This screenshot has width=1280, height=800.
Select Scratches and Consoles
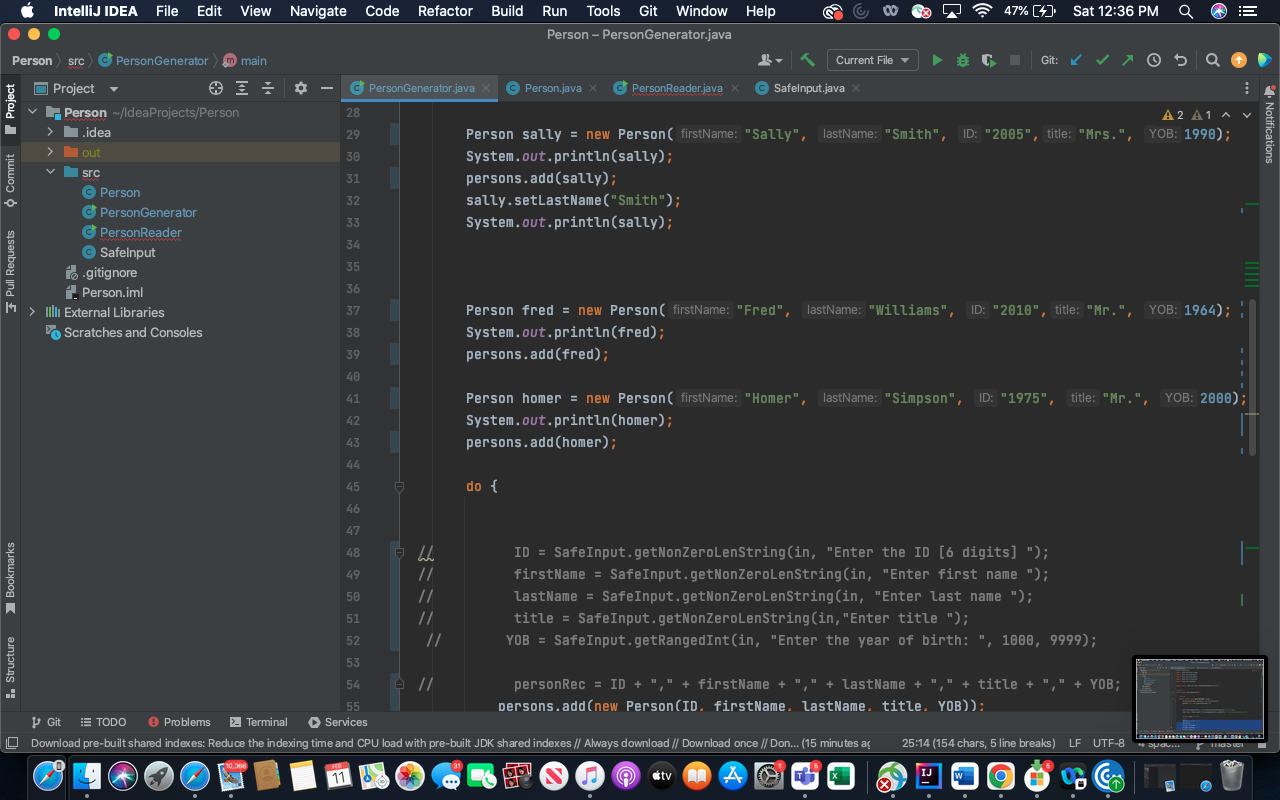point(132,332)
